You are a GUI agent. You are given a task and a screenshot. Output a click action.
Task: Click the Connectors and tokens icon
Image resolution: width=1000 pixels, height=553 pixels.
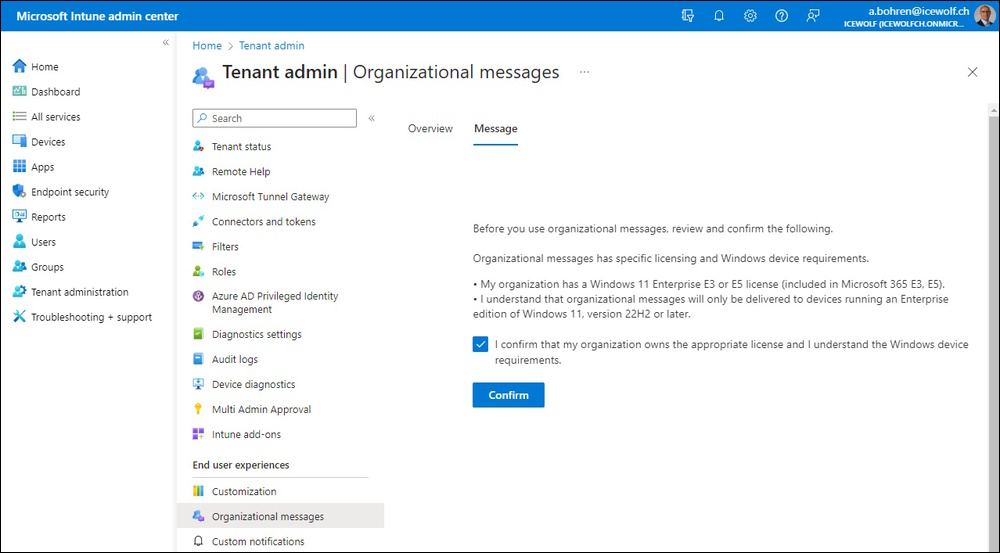(198, 221)
